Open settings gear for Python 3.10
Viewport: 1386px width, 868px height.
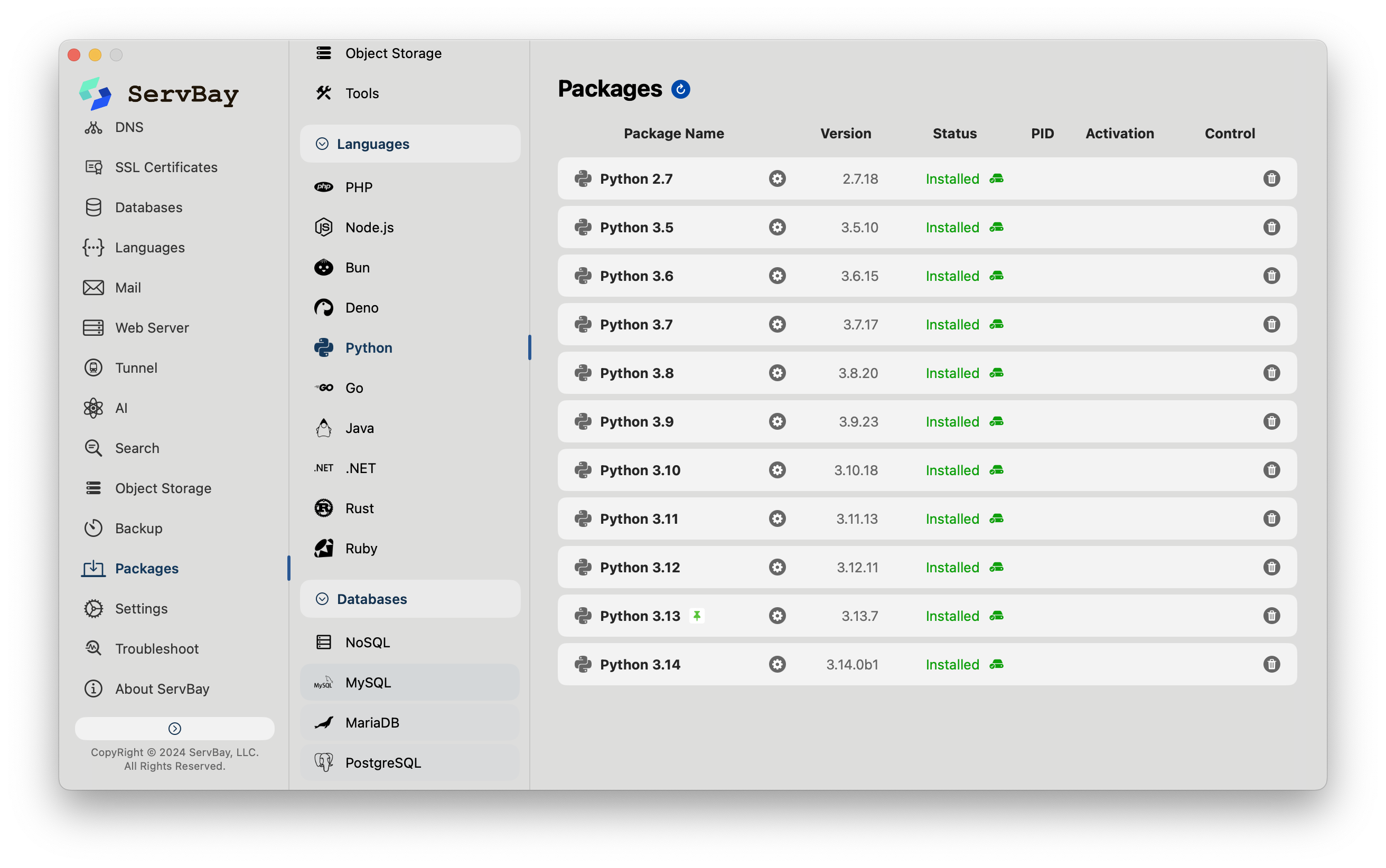tap(777, 470)
